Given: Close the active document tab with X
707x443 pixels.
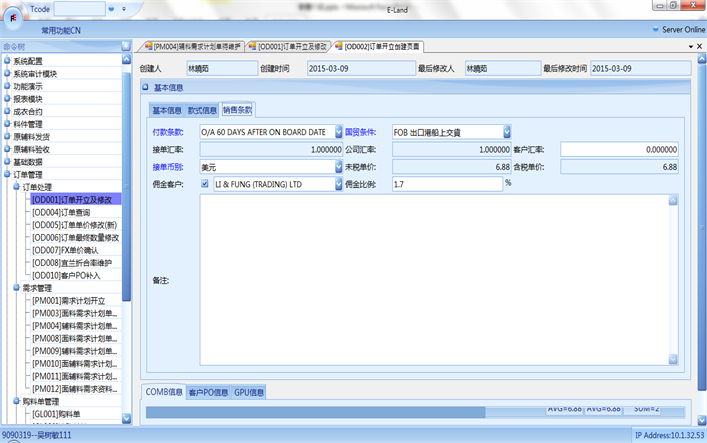Looking at the screenshot, I should pos(698,46).
